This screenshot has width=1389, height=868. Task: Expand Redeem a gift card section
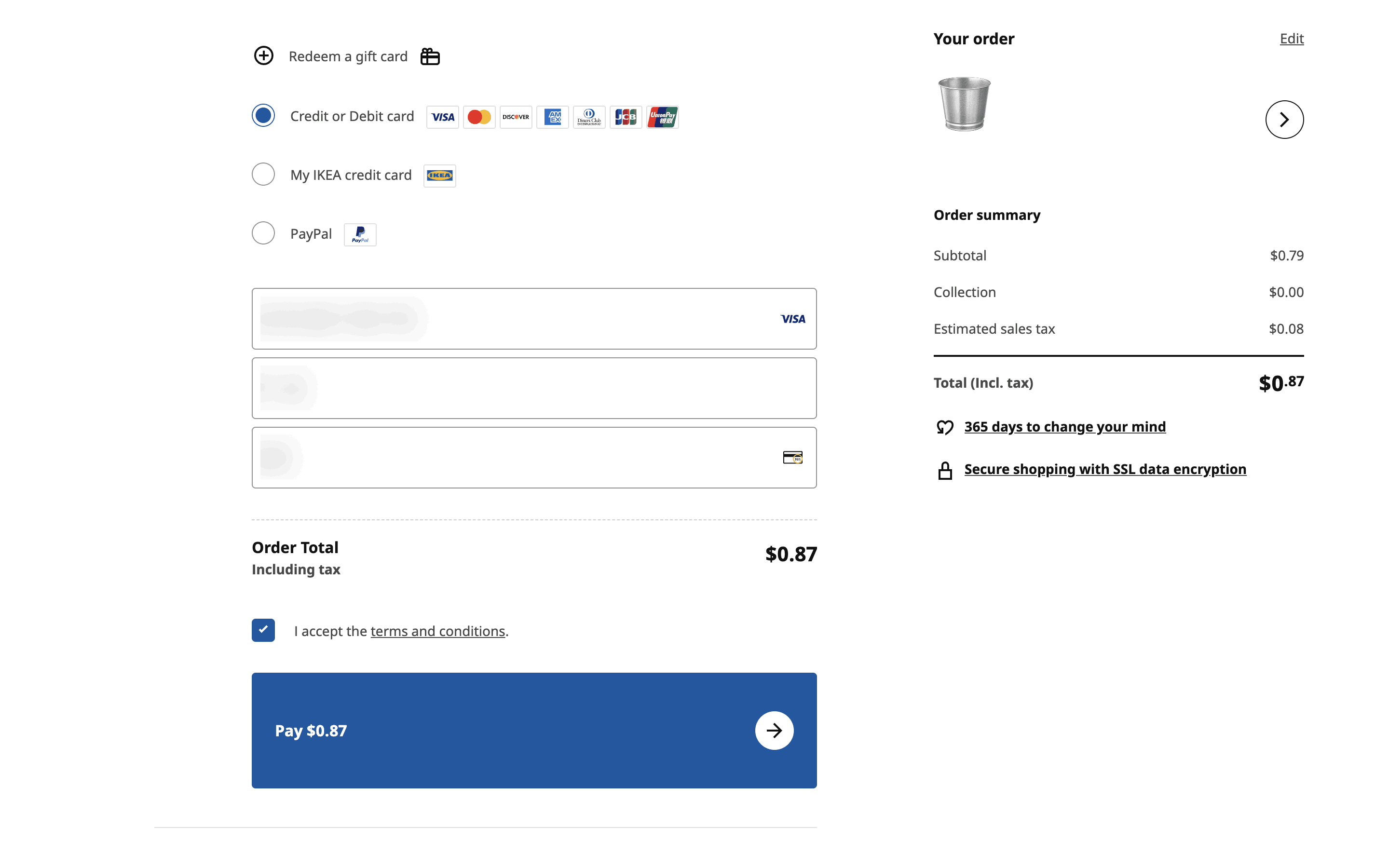pyautogui.click(x=348, y=56)
